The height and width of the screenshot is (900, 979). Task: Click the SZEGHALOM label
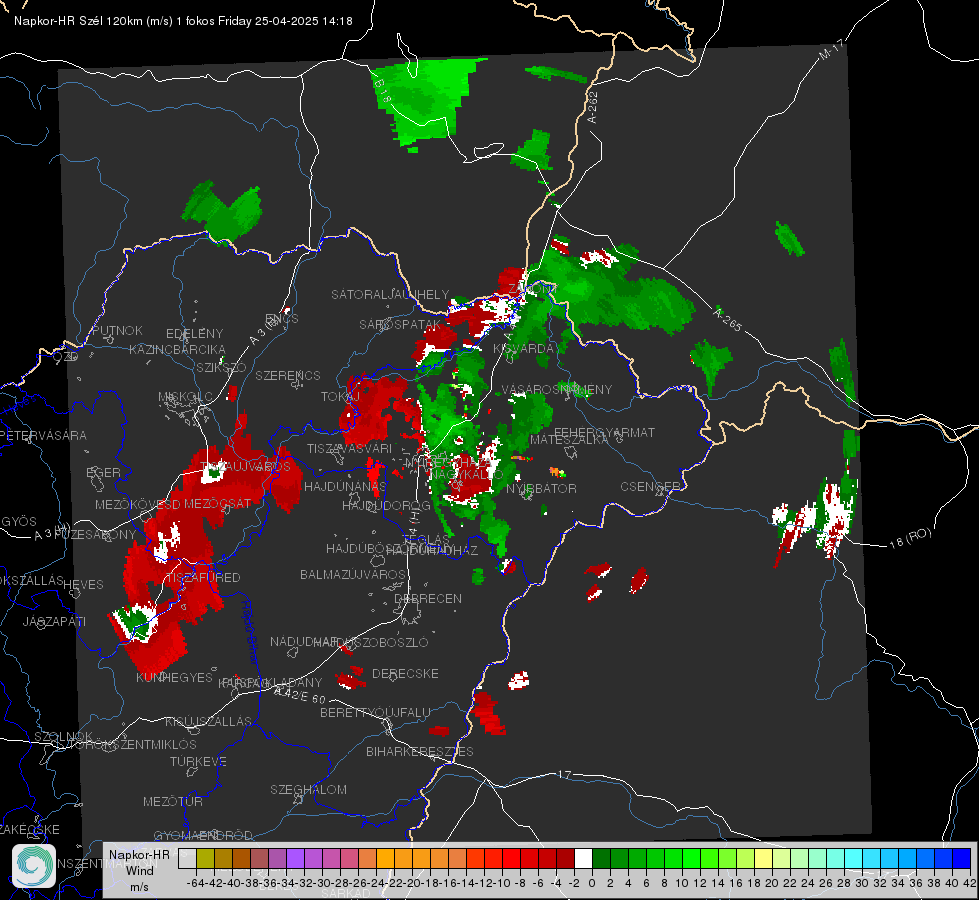tap(308, 789)
